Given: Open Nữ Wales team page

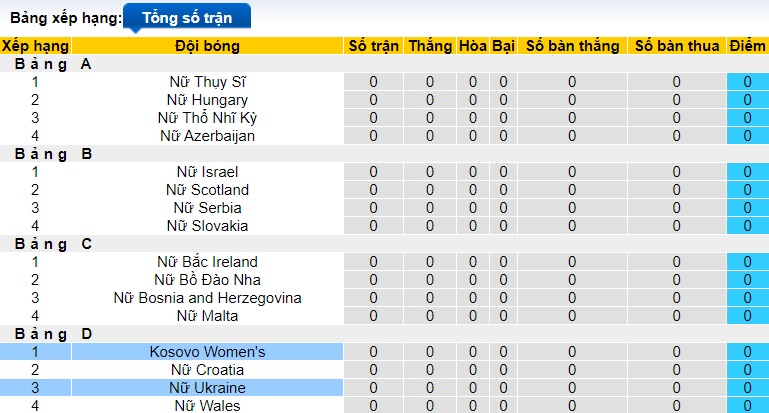Looking at the screenshot, I should (x=207, y=405).
